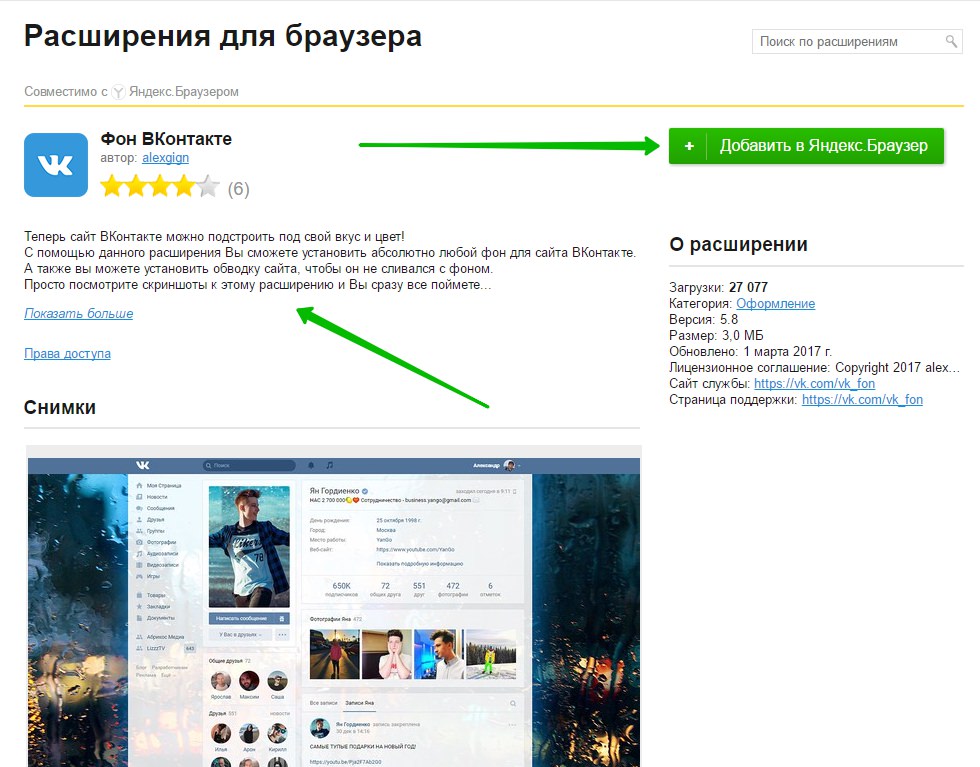Click the Расширения для браузера heading
980x767 pixels.
[222, 36]
